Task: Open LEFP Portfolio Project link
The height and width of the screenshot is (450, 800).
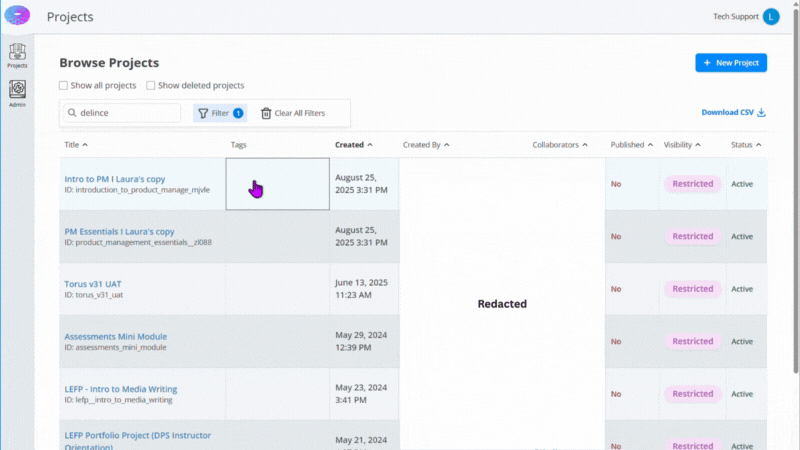Action: (x=137, y=440)
